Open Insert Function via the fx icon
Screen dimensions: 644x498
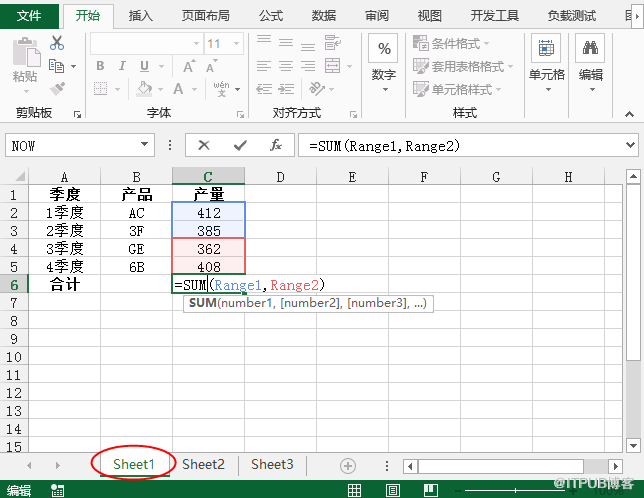pos(275,146)
